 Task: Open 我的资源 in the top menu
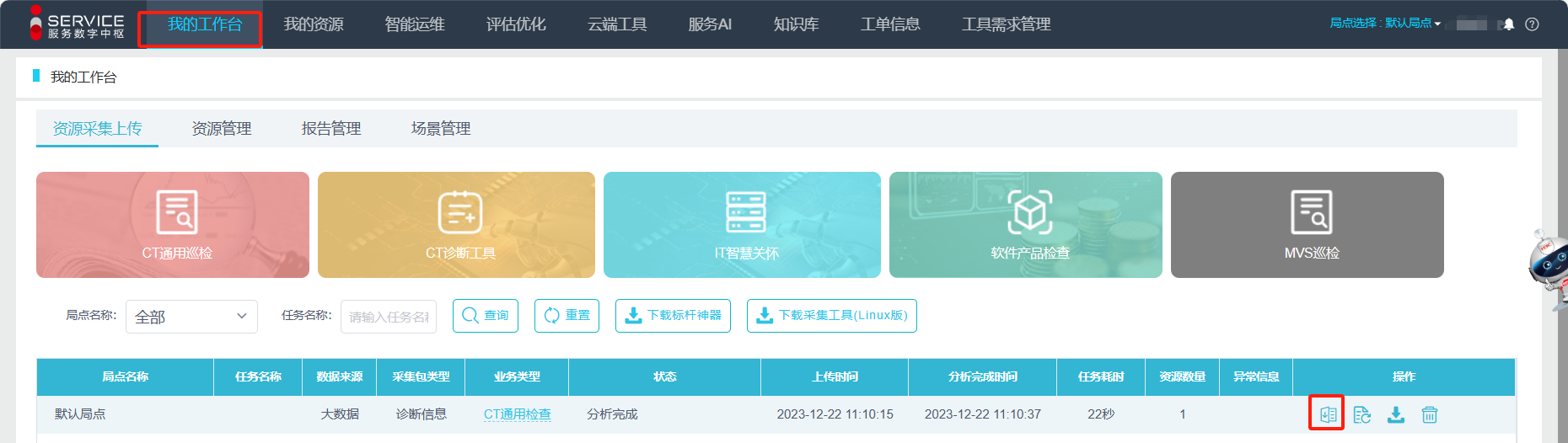click(314, 24)
